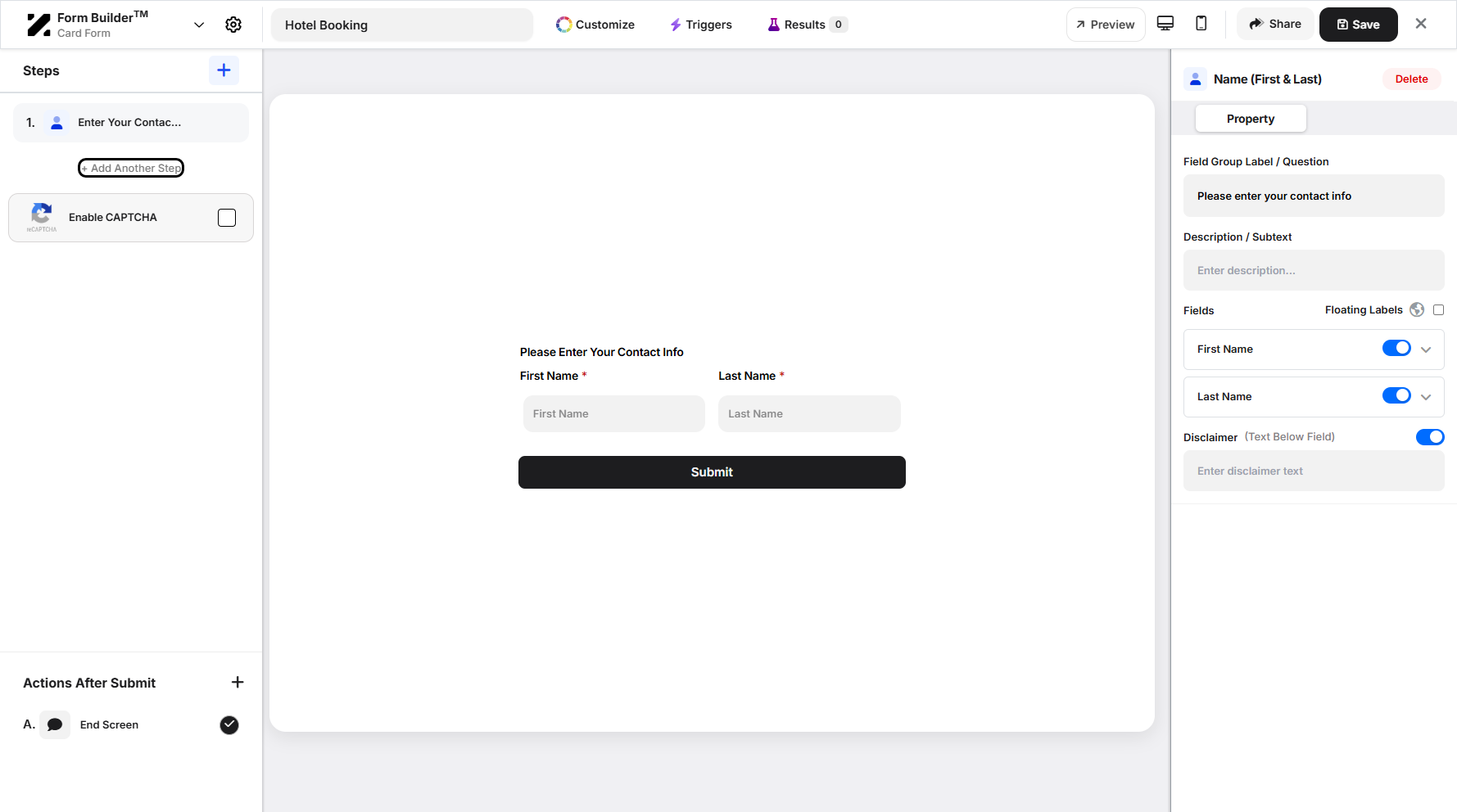Toggle off the Last Name field switch
The width and height of the screenshot is (1457, 812).
coord(1396,395)
